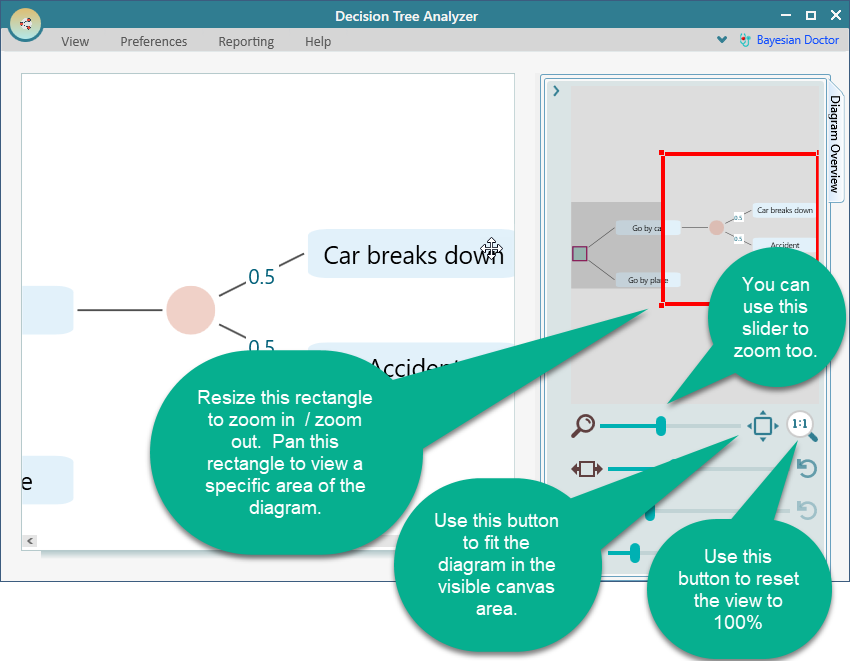Click the reset arrow next to horizontal spacing slider

coord(806,468)
